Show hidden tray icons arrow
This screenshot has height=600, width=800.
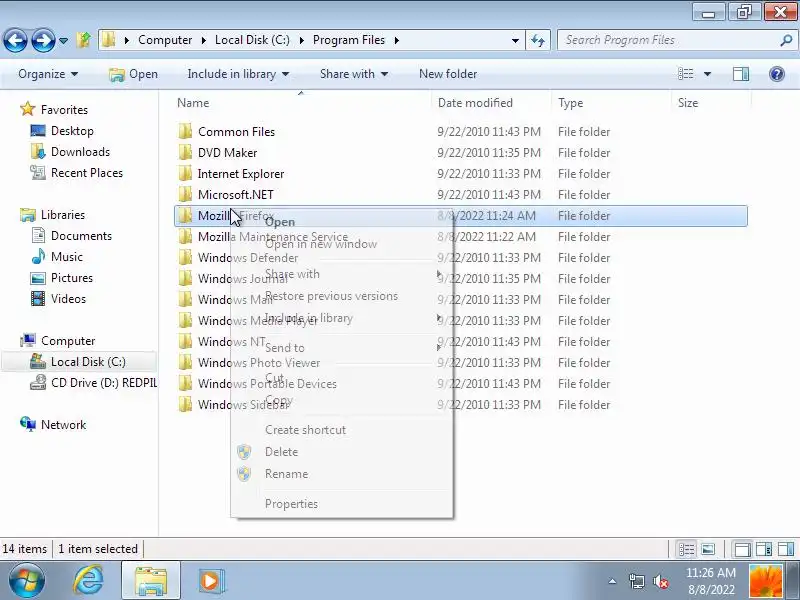[x=612, y=581]
